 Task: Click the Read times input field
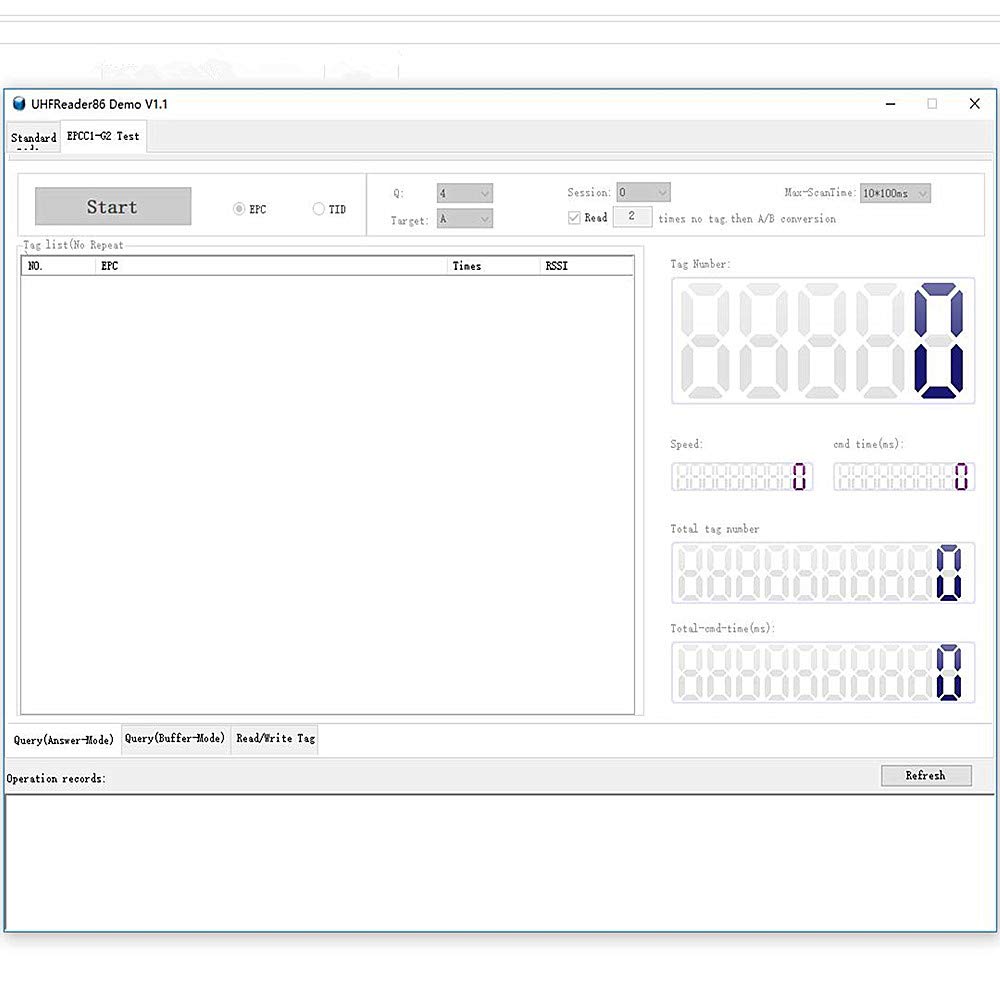(x=632, y=217)
